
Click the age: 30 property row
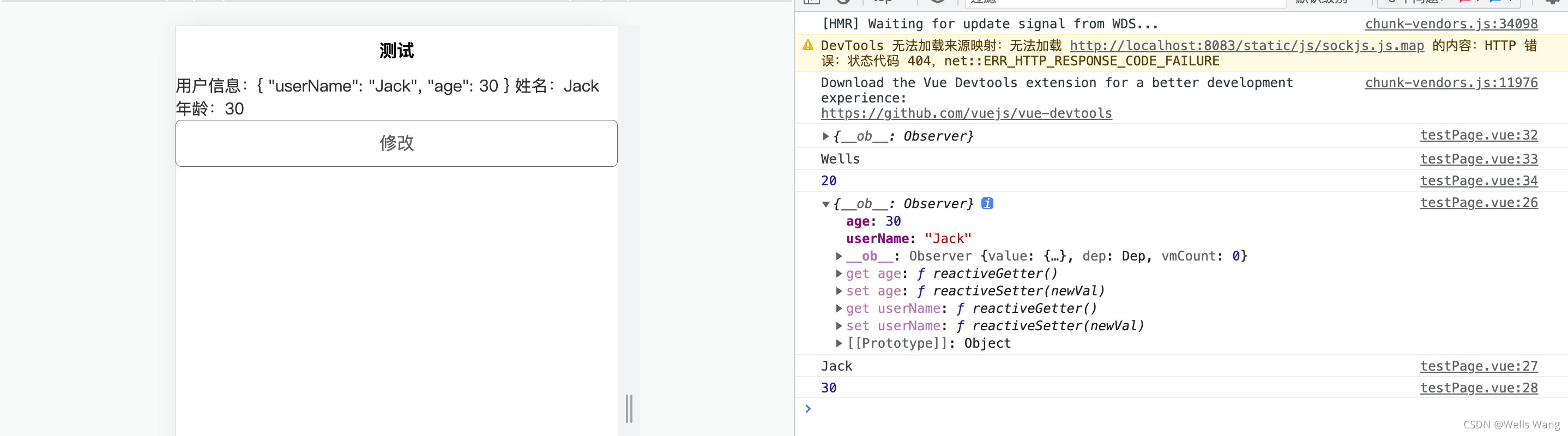click(873, 221)
